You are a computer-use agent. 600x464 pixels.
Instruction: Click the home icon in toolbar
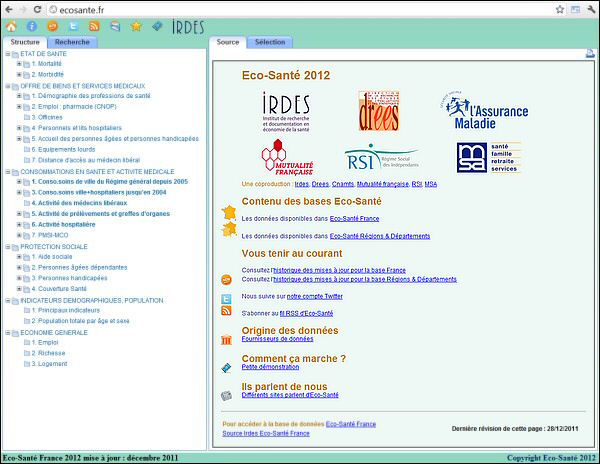11,26
